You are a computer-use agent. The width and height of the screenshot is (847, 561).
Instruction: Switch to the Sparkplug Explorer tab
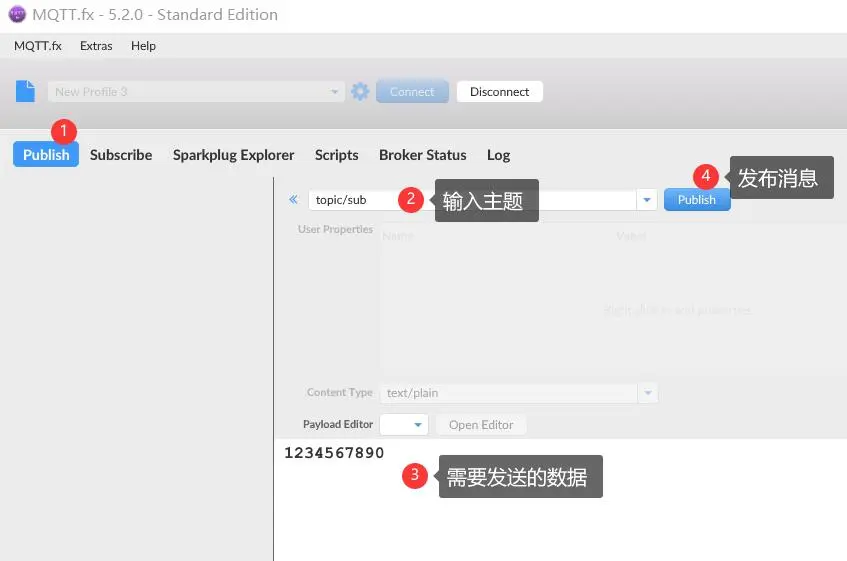pyautogui.click(x=233, y=155)
